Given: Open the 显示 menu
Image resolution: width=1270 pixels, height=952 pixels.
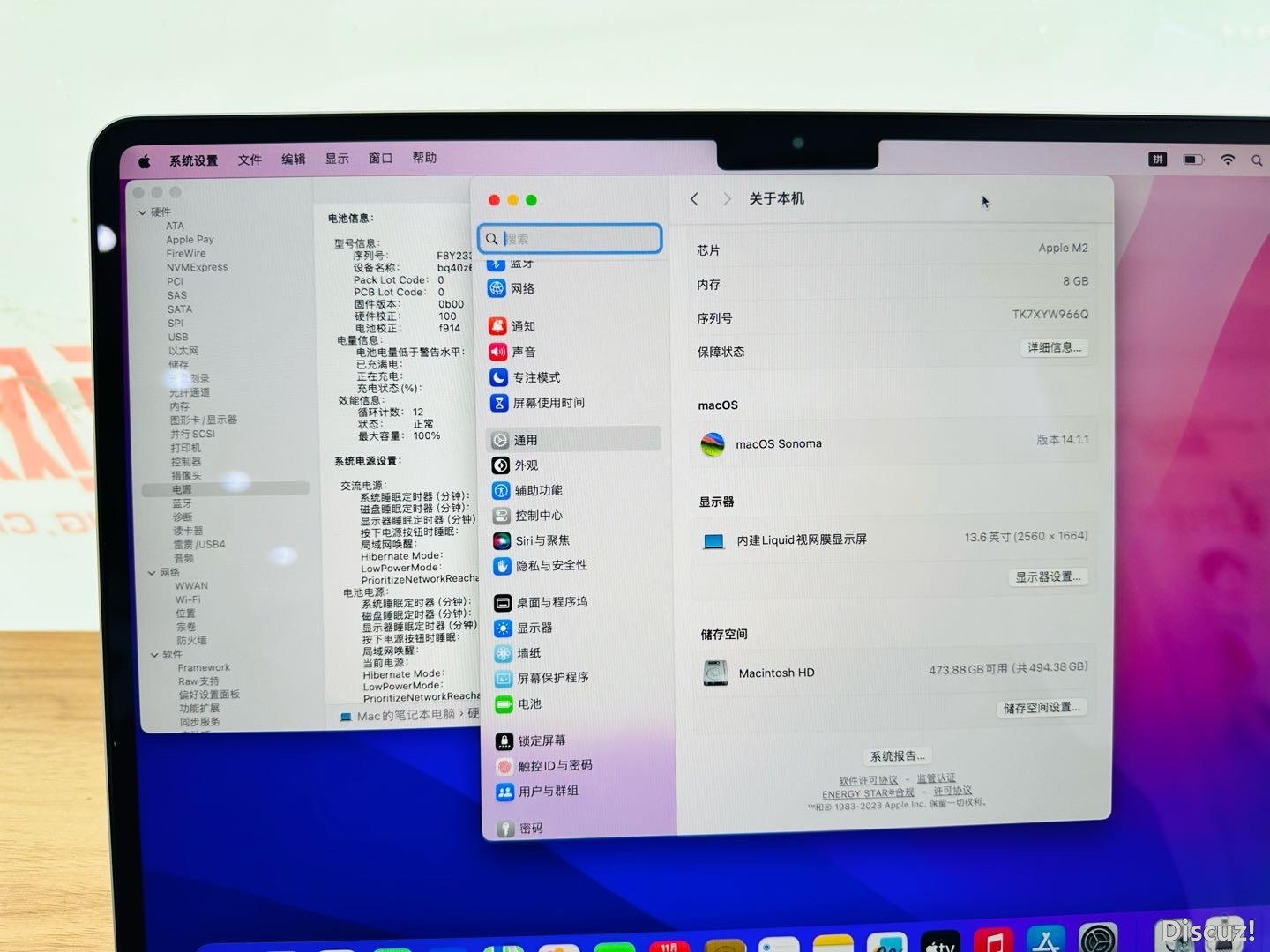Looking at the screenshot, I should (337, 159).
